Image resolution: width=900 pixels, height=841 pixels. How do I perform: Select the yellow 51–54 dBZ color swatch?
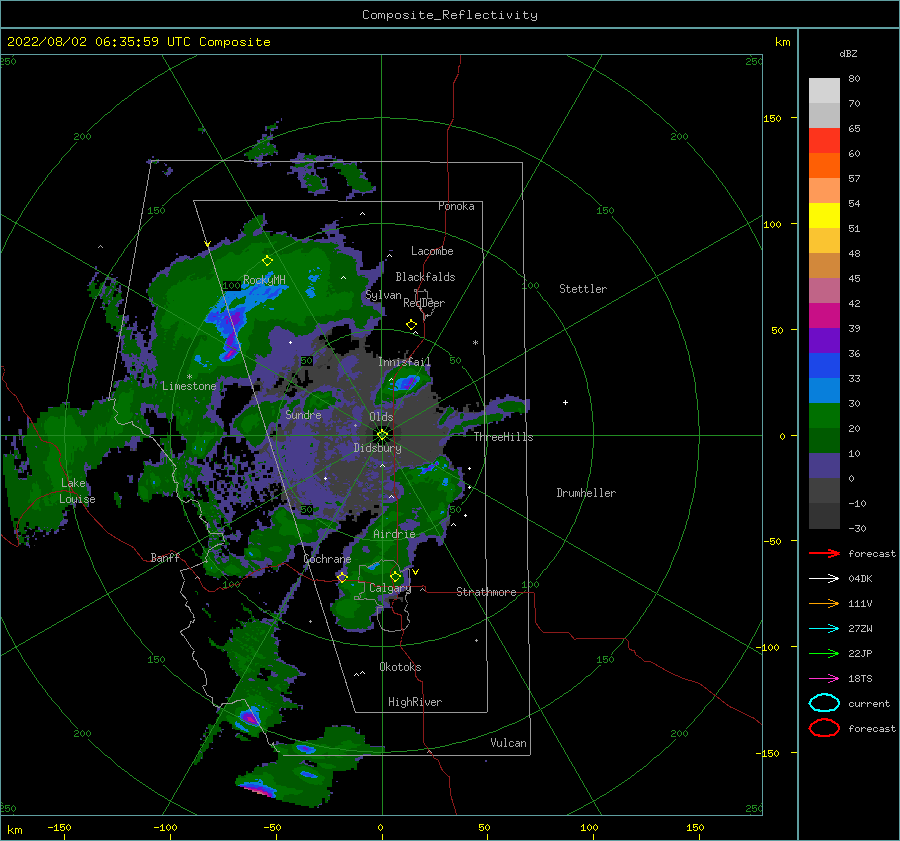(824, 216)
